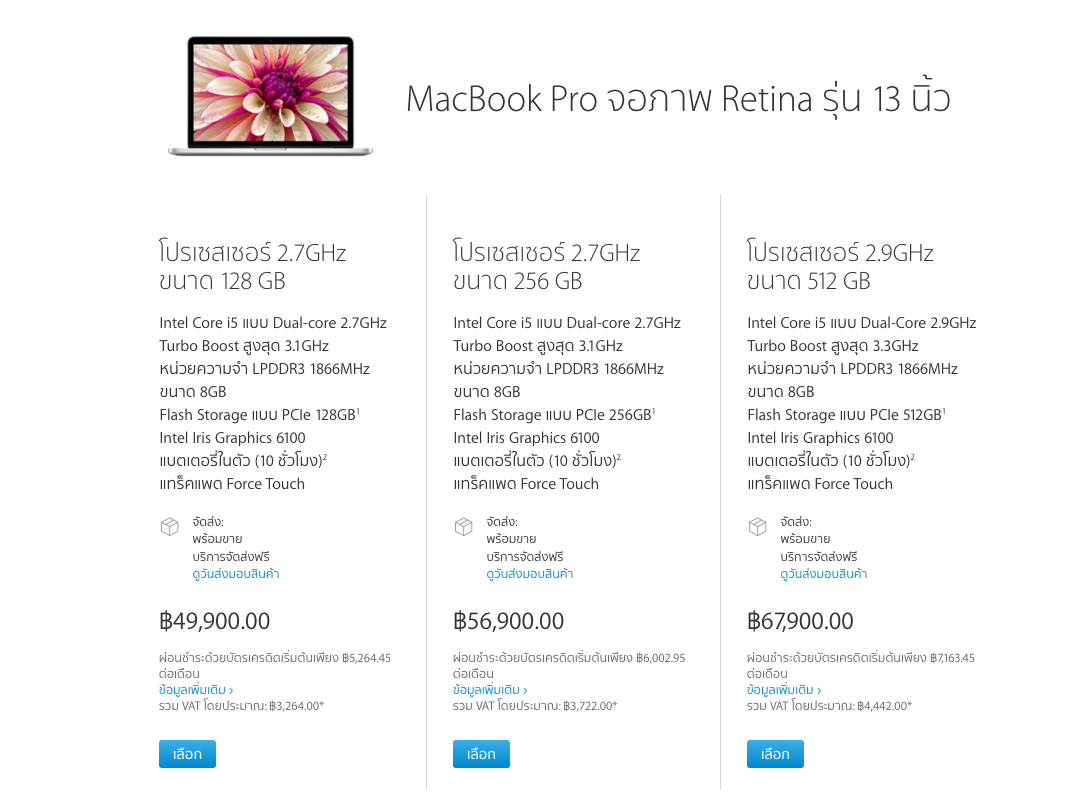
Task: Click the MacBook Pro product image
Action: click(x=270, y=96)
